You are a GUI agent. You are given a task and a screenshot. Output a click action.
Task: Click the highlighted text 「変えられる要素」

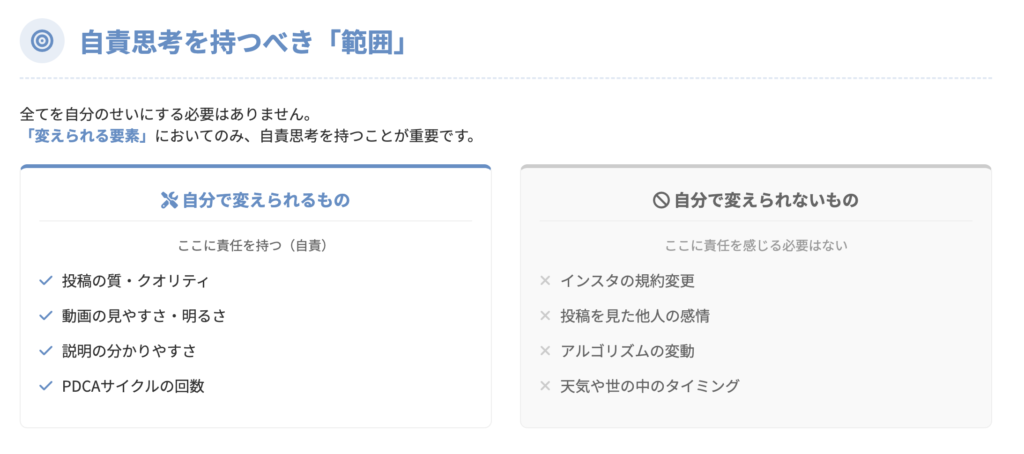tap(84, 135)
